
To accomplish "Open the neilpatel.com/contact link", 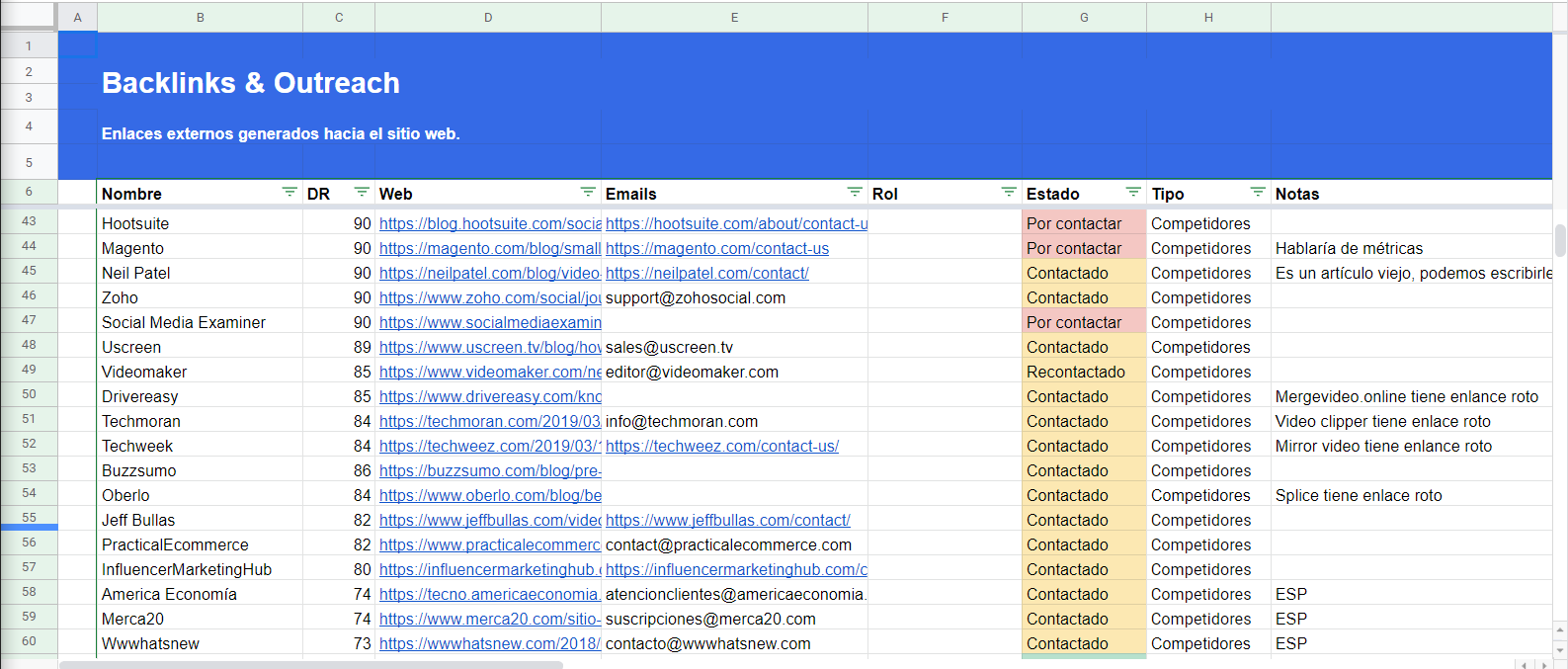I will pyautogui.click(x=707, y=274).
